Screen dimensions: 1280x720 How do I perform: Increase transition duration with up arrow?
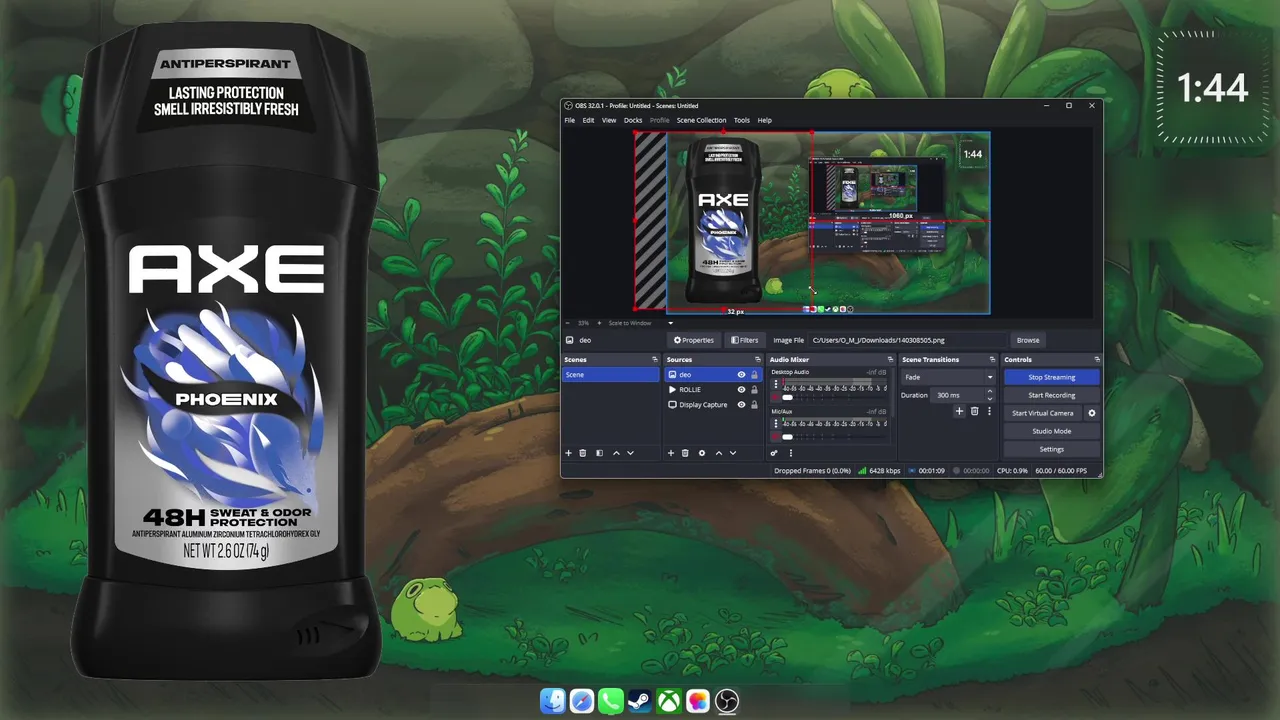[990, 392]
